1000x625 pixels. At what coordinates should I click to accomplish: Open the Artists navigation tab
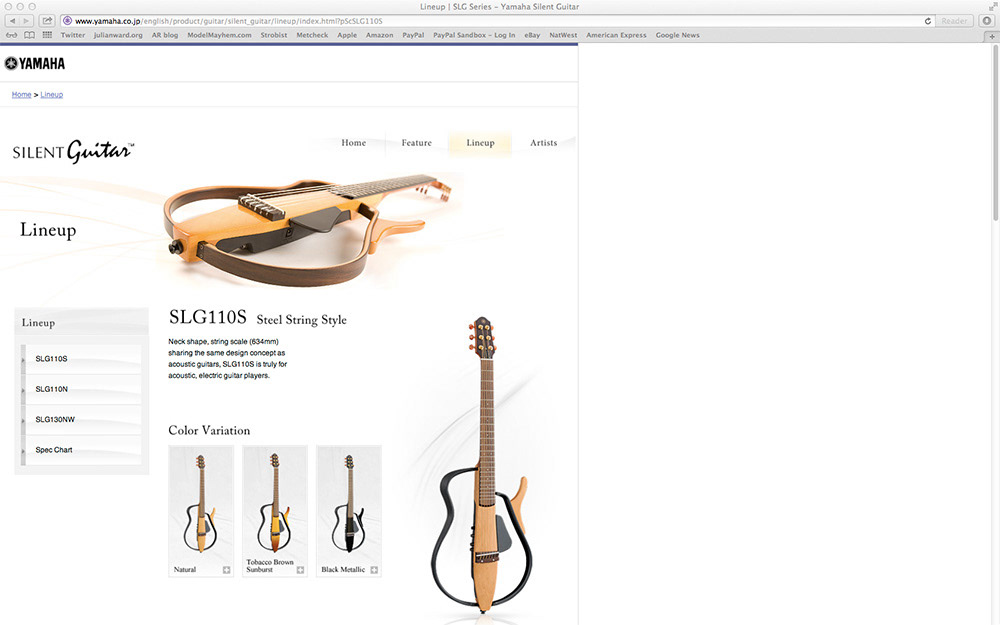coord(543,143)
